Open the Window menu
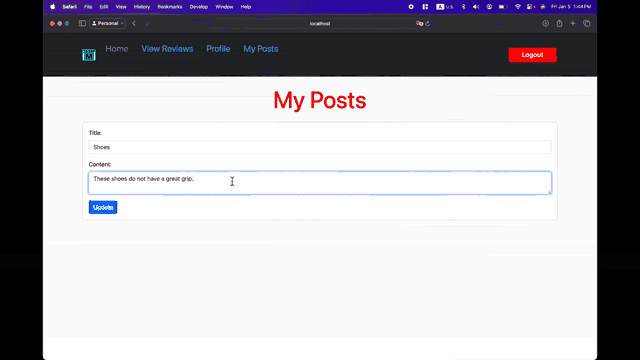This screenshot has width=640, height=360. click(x=224, y=7)
